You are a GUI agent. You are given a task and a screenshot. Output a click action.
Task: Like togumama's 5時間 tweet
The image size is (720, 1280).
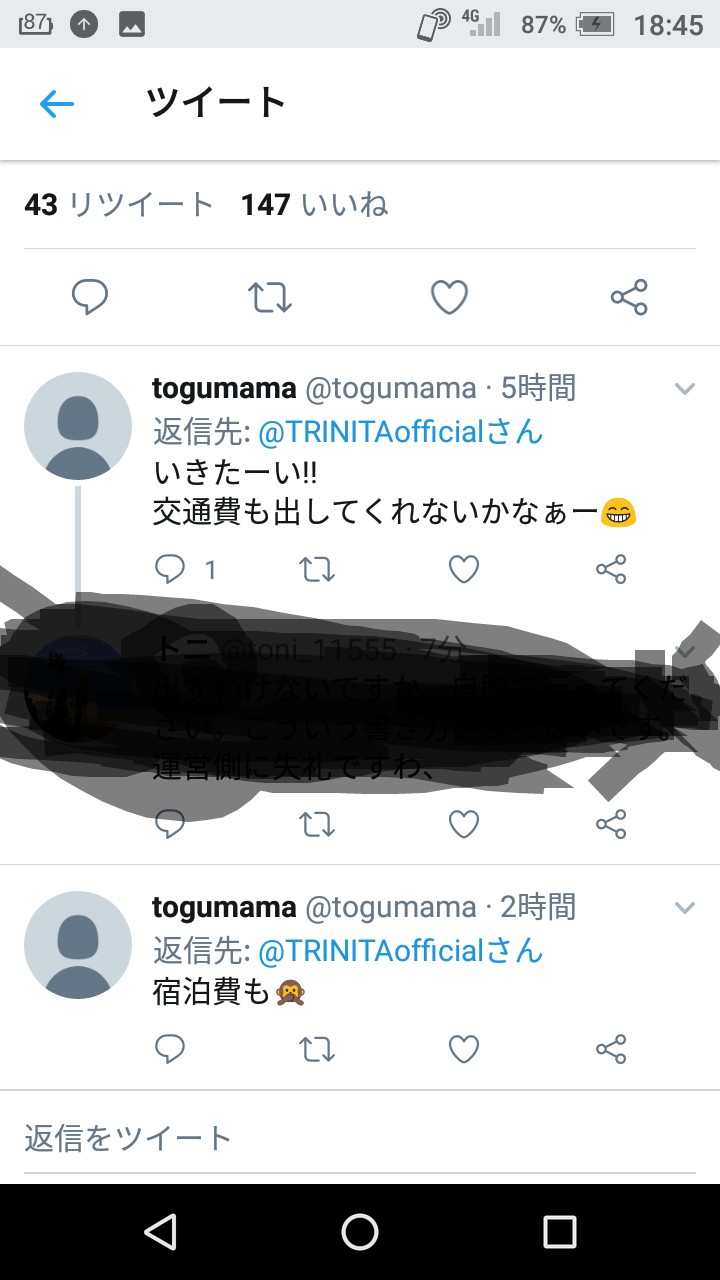click(x=464, y=569)
